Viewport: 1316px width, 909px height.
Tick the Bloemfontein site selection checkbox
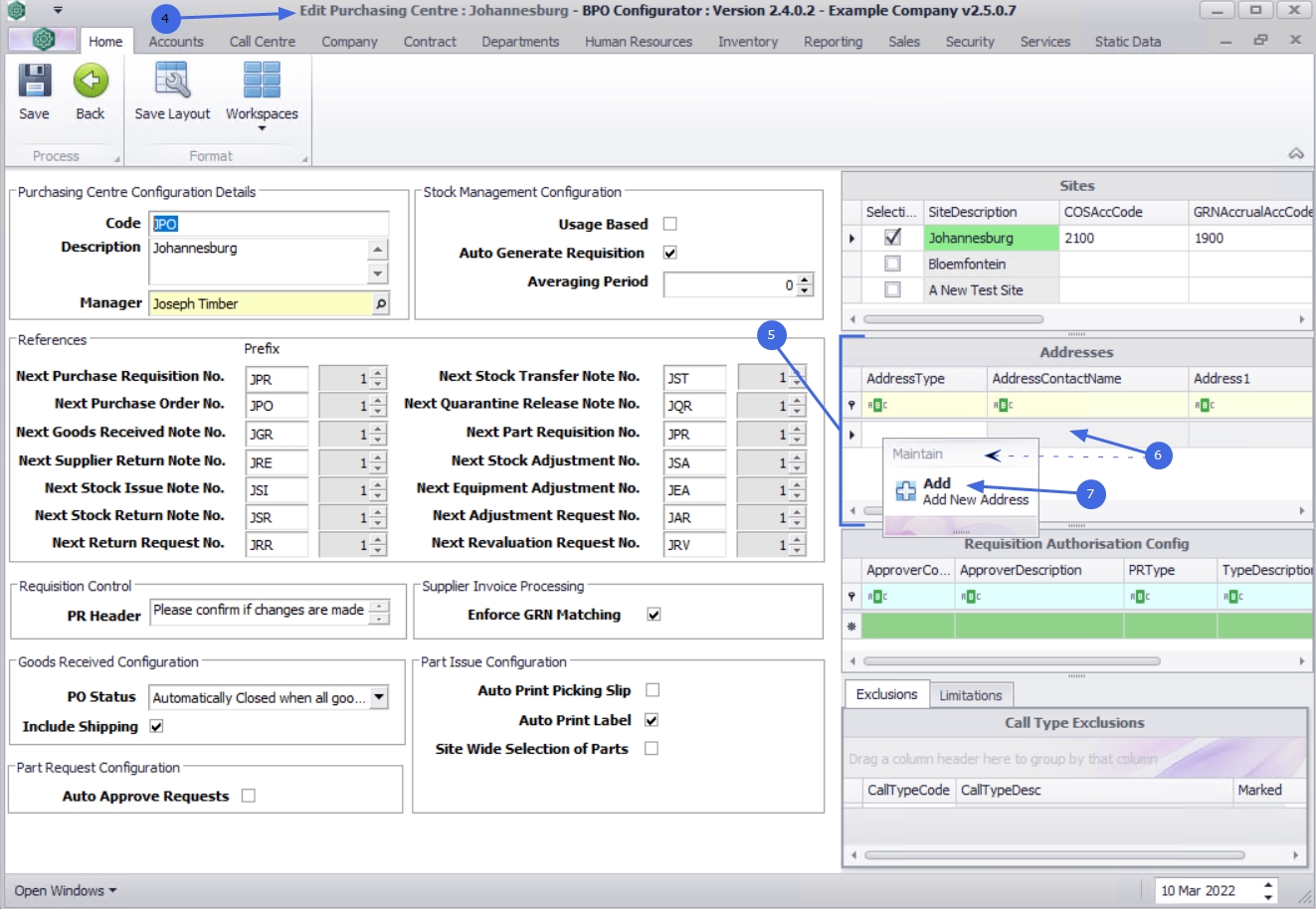click(892, 264)
